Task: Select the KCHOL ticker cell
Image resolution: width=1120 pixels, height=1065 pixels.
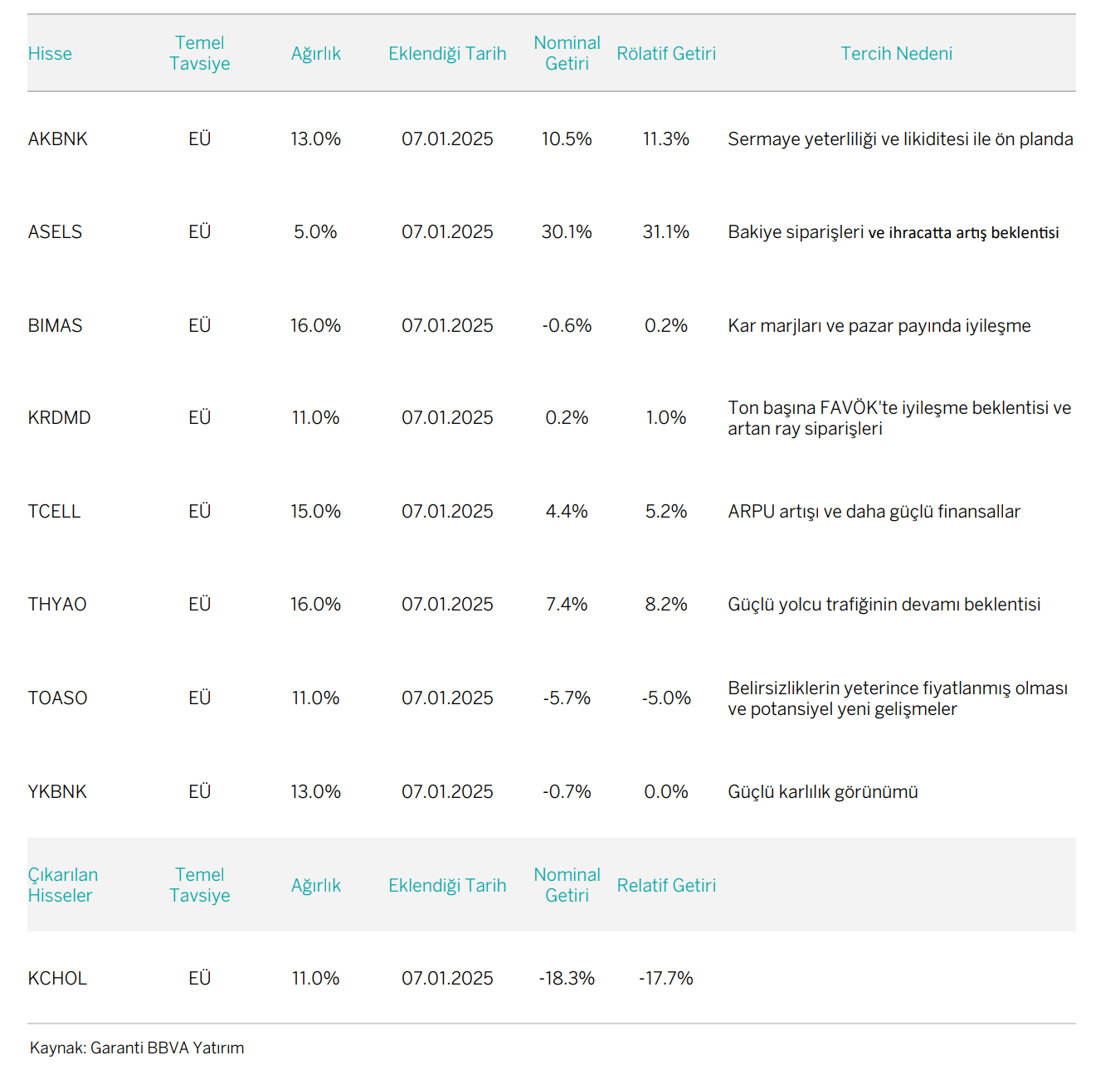Action: (x=57, y=979)
